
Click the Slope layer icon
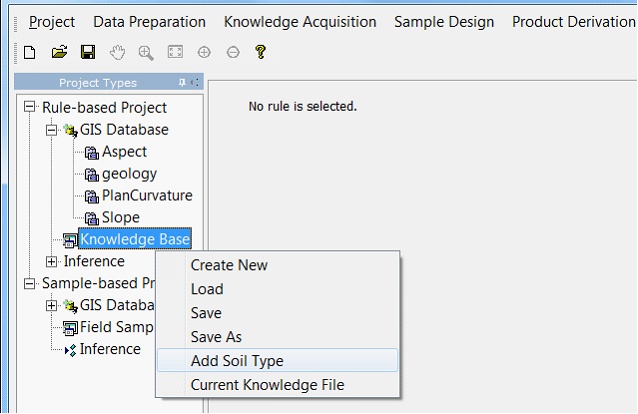(x=92, y=219)
